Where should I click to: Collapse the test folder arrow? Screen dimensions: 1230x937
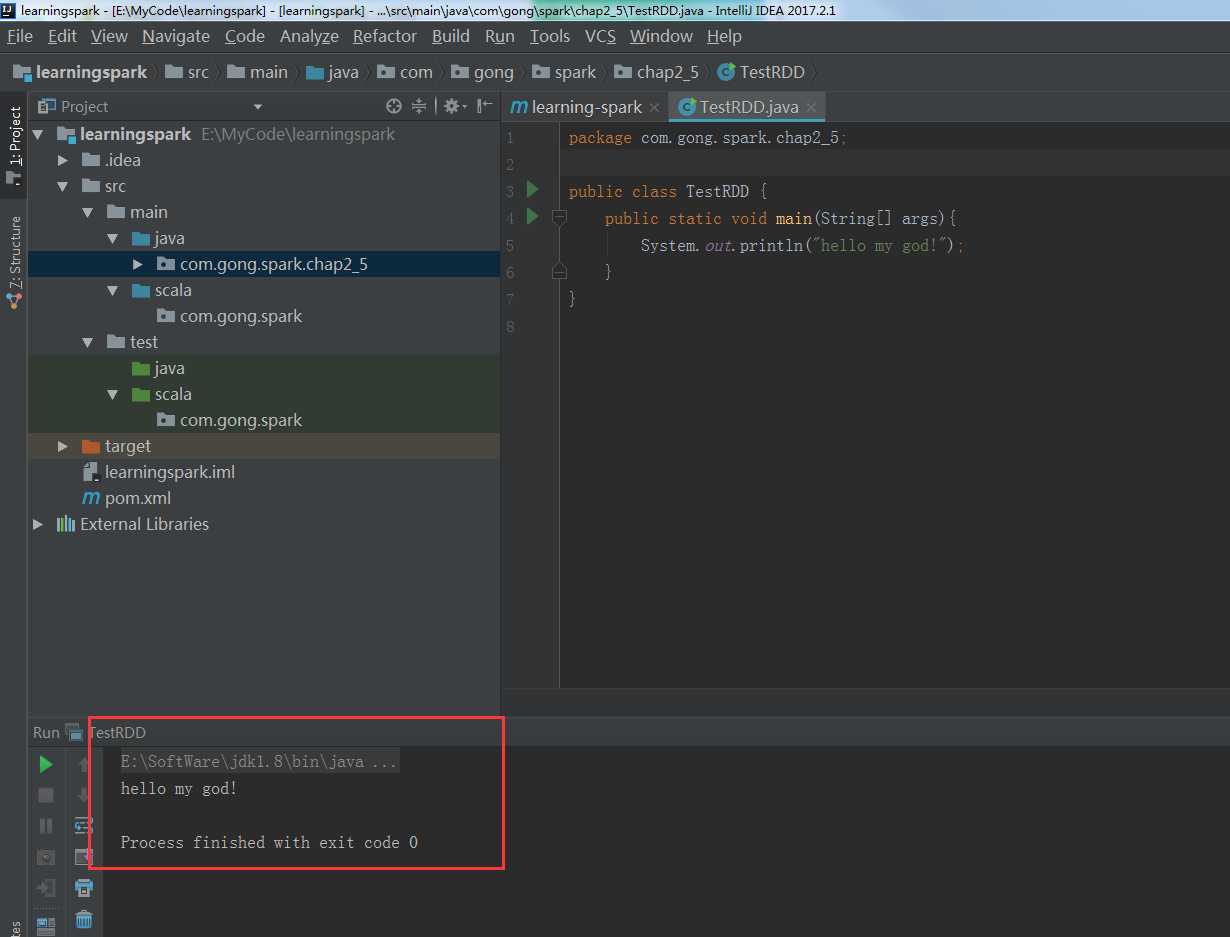(88, 342)
